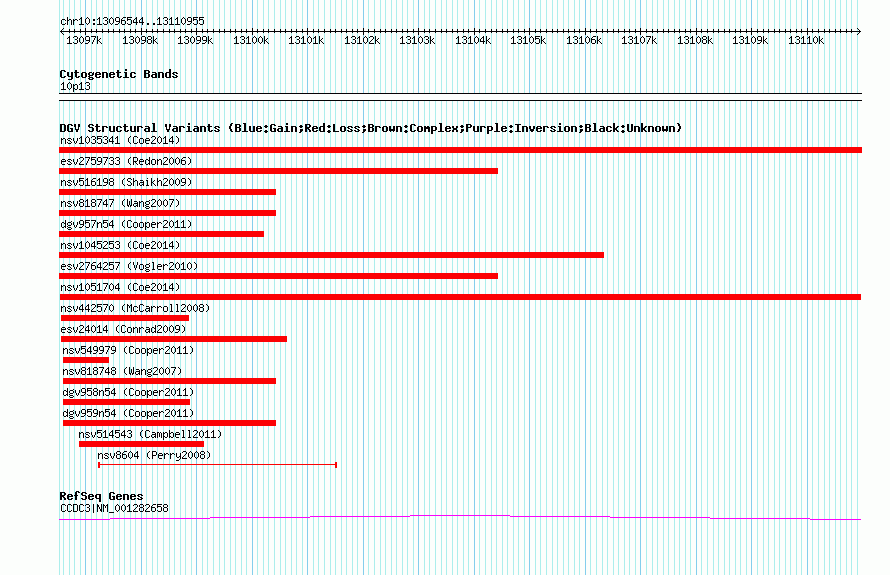The width and height of the screenshot is (890, 575).
Task: Select the 13104k scale position
Action: tap(473, 40)
